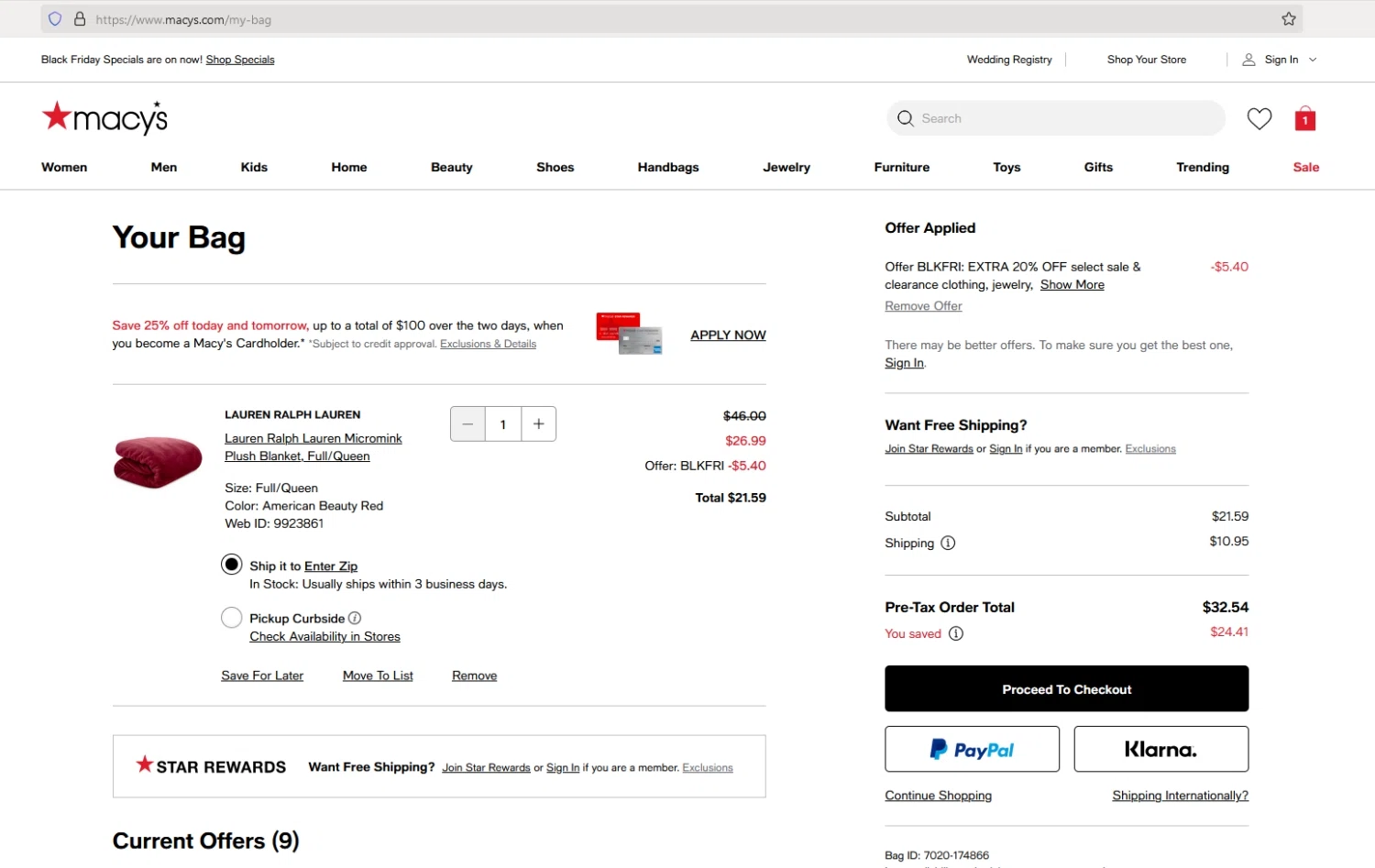This screenshot has width=1375, height=868.
Task: Open the Men menu
Action: (x=164, y=167)
